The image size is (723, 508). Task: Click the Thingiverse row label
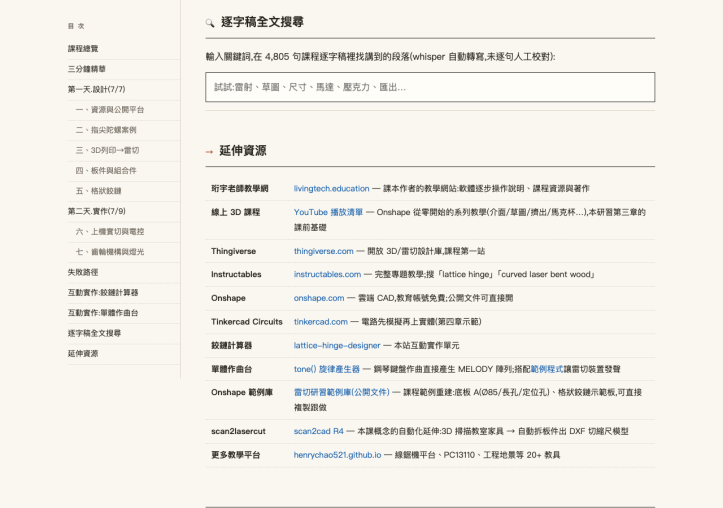[x=233, y=251]
